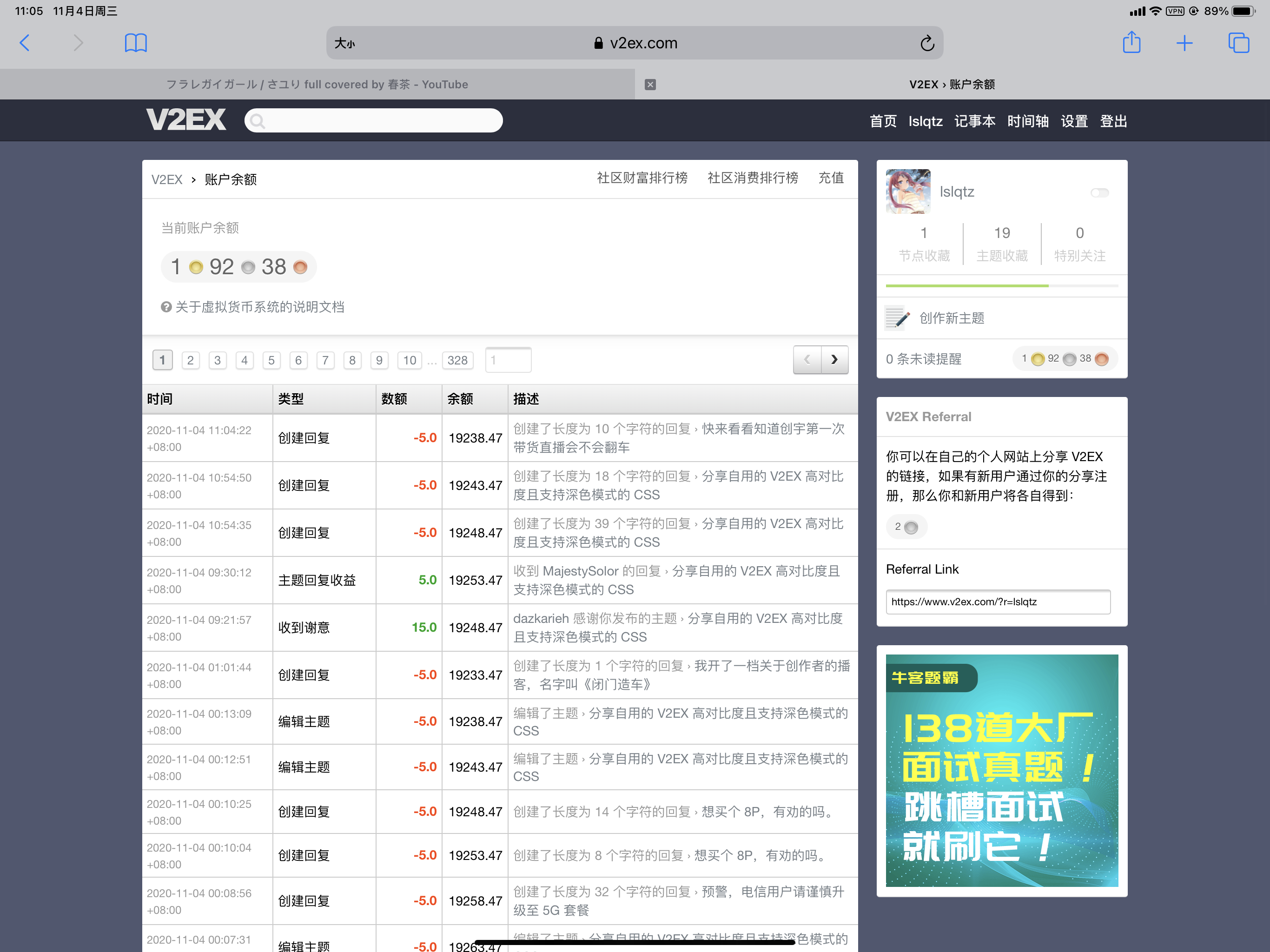Jump to page 328

pyautogui.click(x=457, y=361)
